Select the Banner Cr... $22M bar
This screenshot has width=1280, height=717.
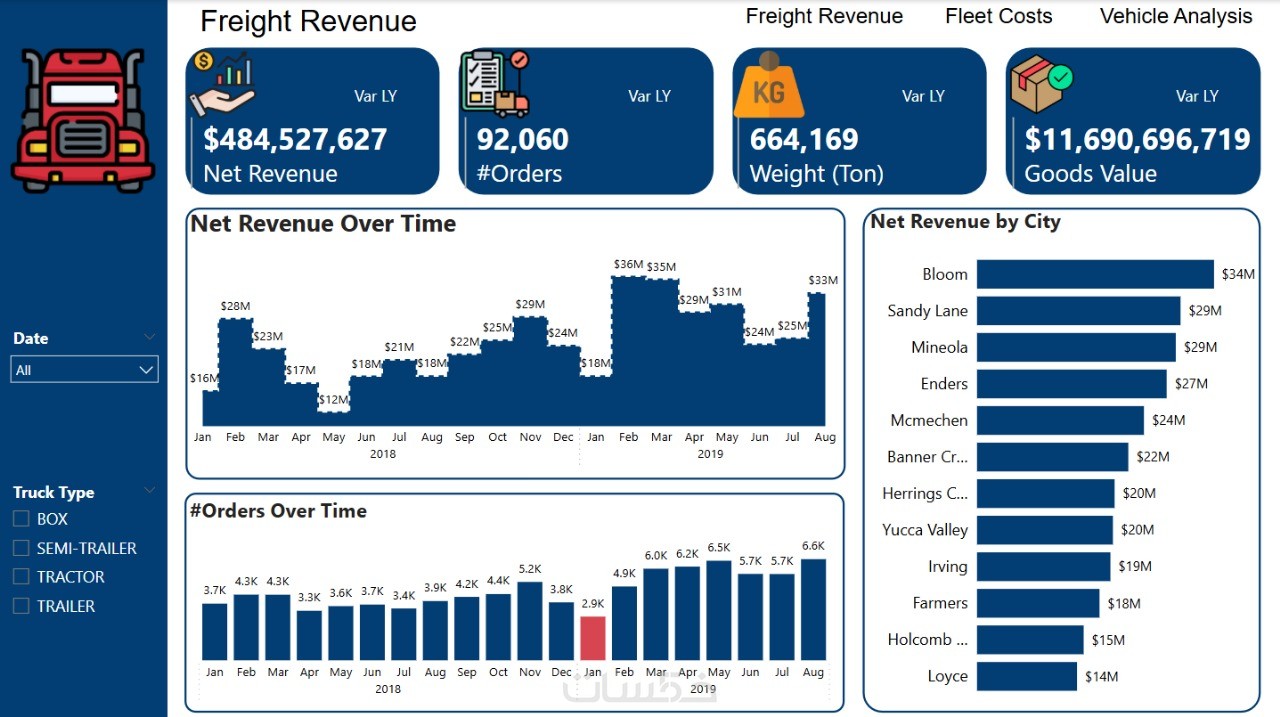[1053, 457]
